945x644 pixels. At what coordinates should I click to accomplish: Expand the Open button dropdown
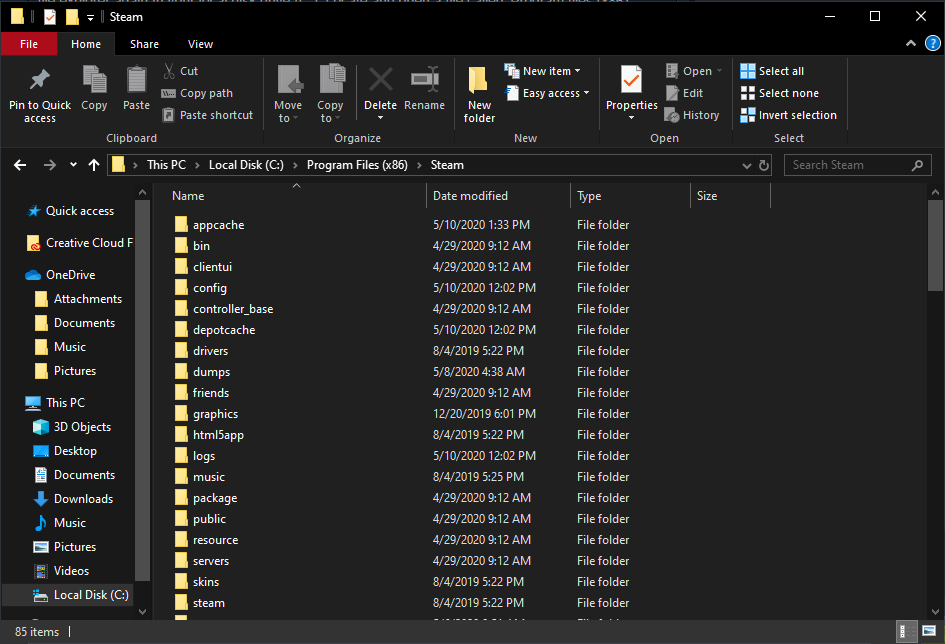[x=719, y=71]
